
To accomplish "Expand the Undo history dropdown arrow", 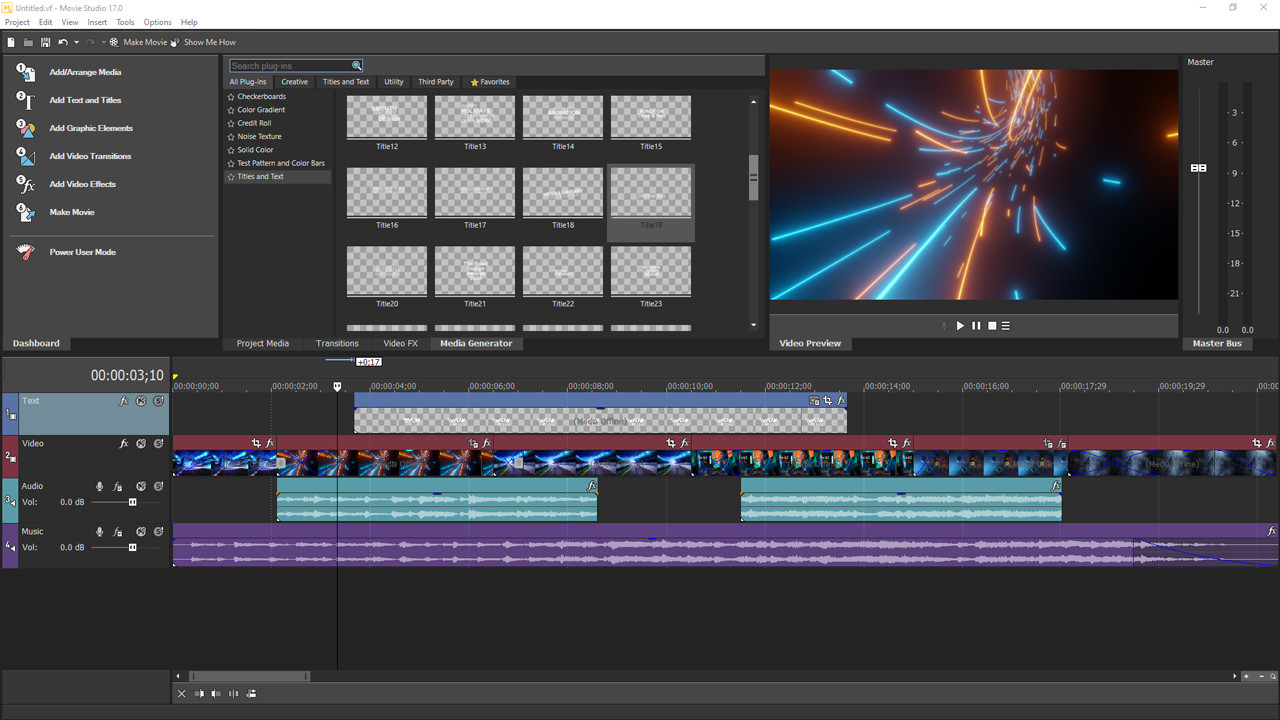I will tap(77, 42).
